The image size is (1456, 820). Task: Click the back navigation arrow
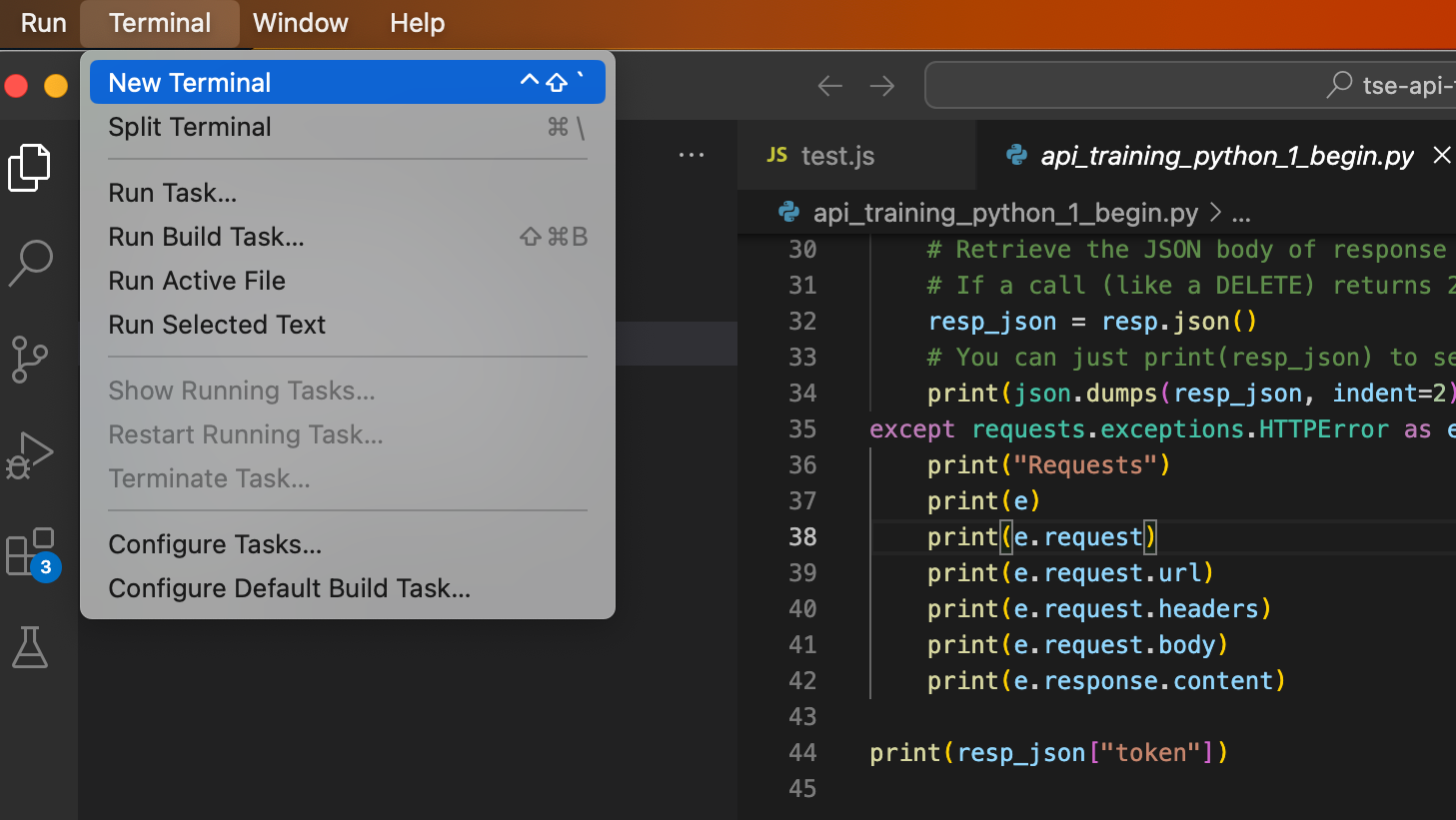829,86
